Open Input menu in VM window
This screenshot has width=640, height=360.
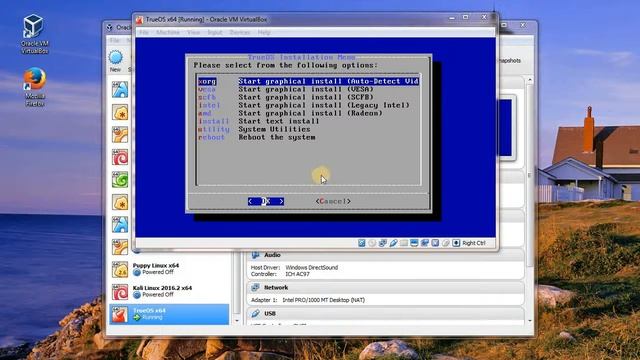click(215, 32)
